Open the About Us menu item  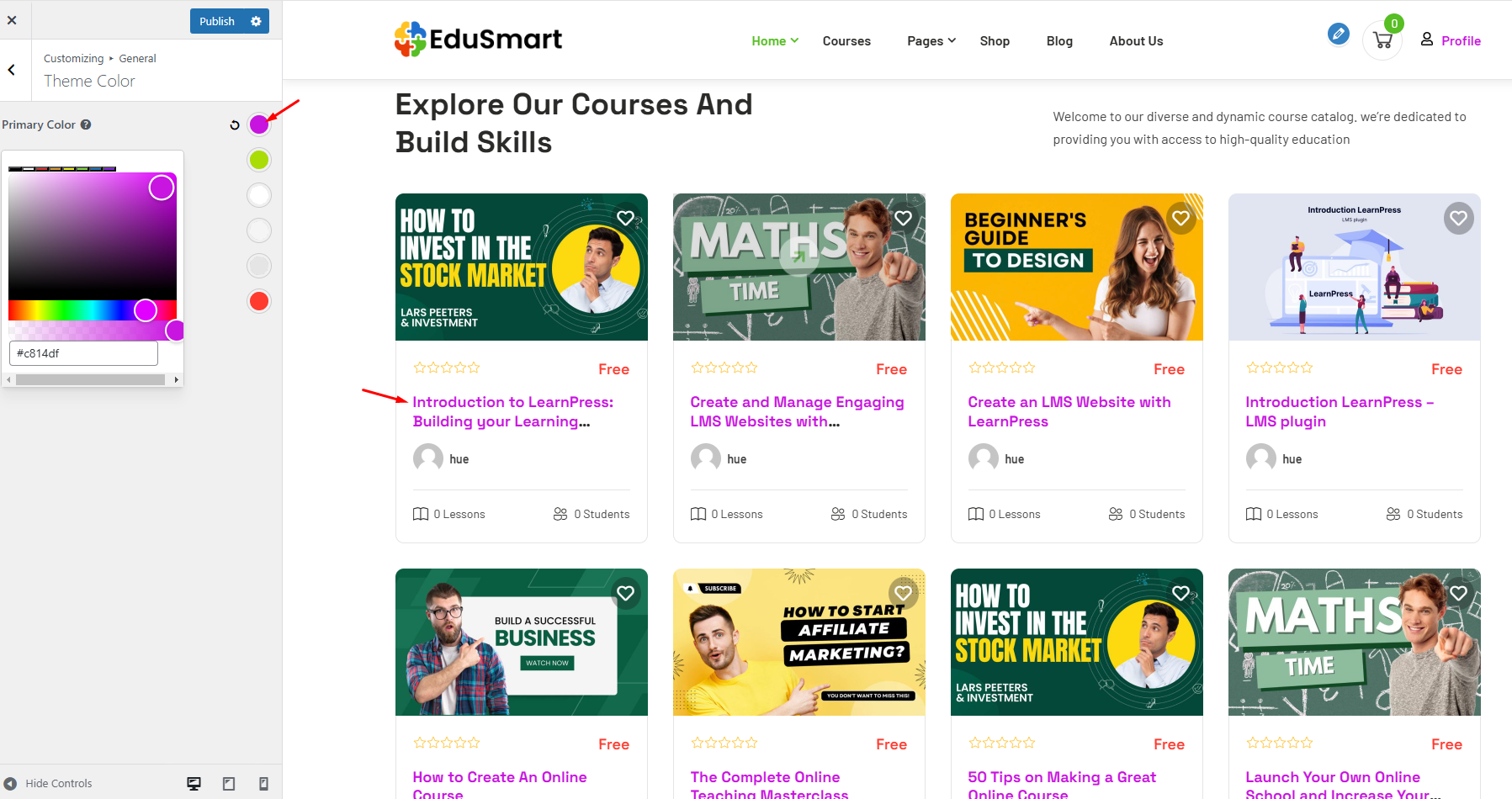pos(1136,40)
